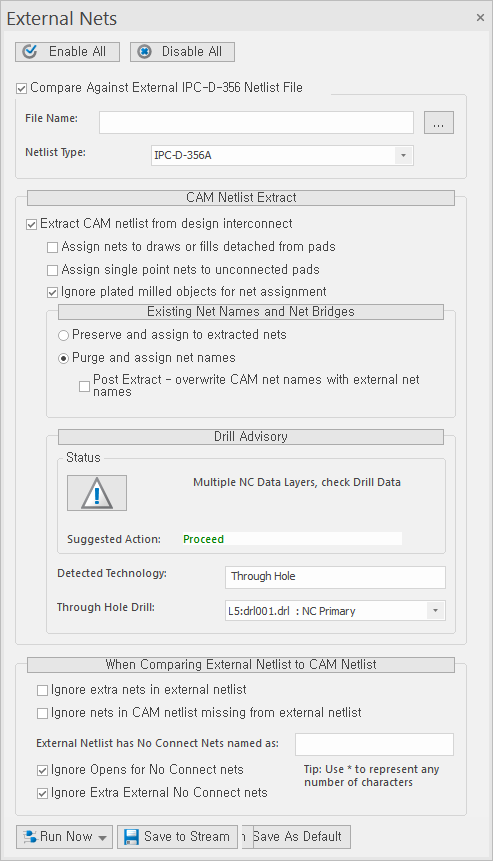
Task: Click the Save As Default button
Action: tap(296, 837)
